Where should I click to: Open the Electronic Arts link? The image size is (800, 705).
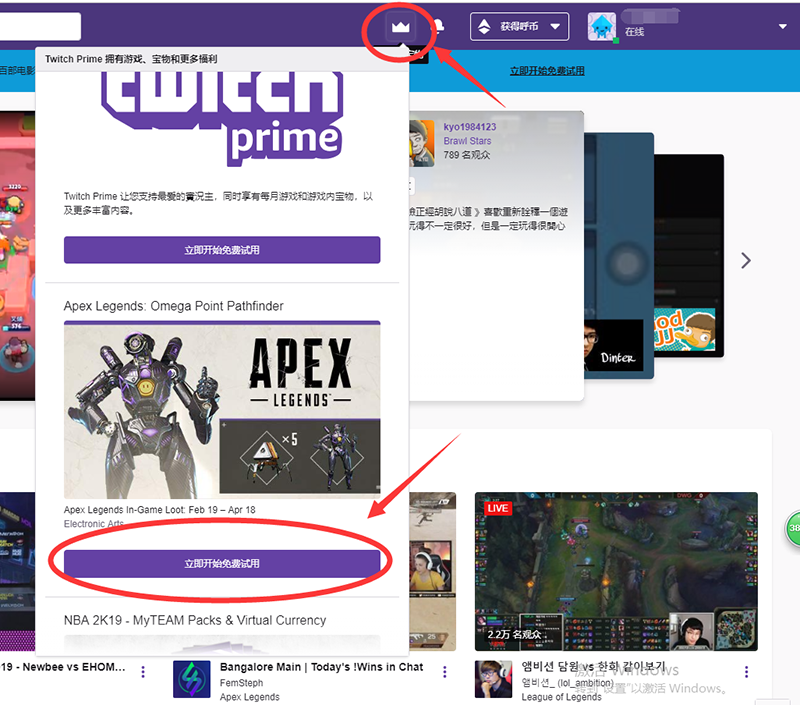(x=93, y=523)
